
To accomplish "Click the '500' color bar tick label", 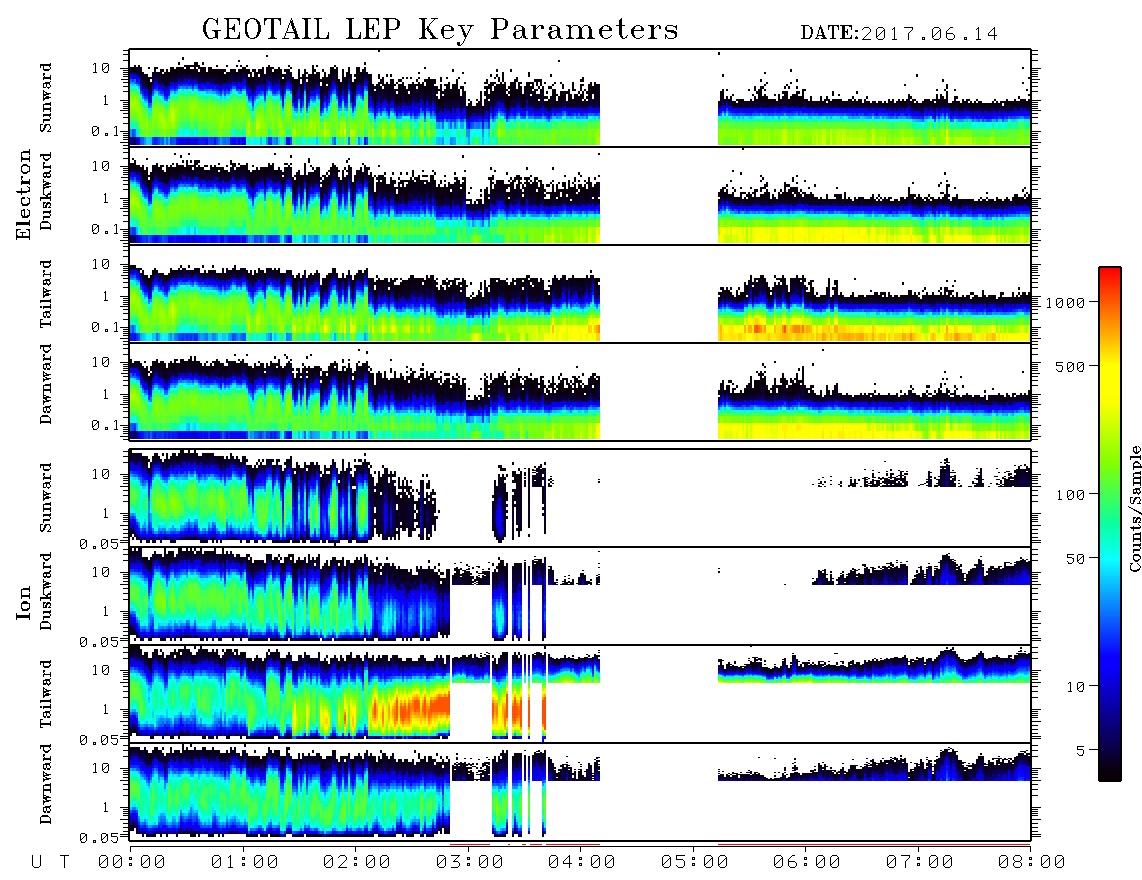I will coord(1070,366).
